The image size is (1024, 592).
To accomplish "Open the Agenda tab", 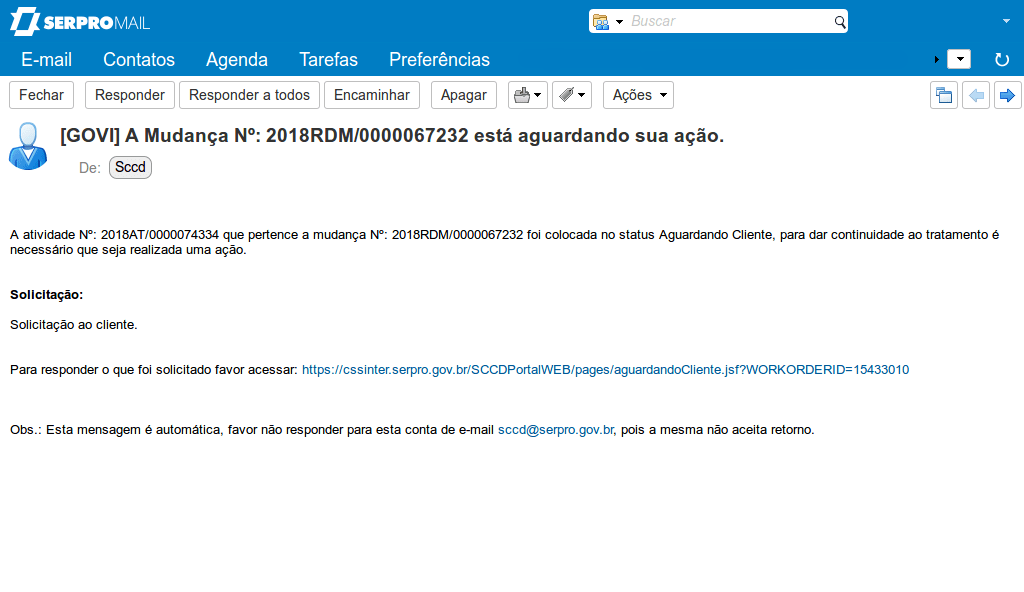I will coord(237,59).
